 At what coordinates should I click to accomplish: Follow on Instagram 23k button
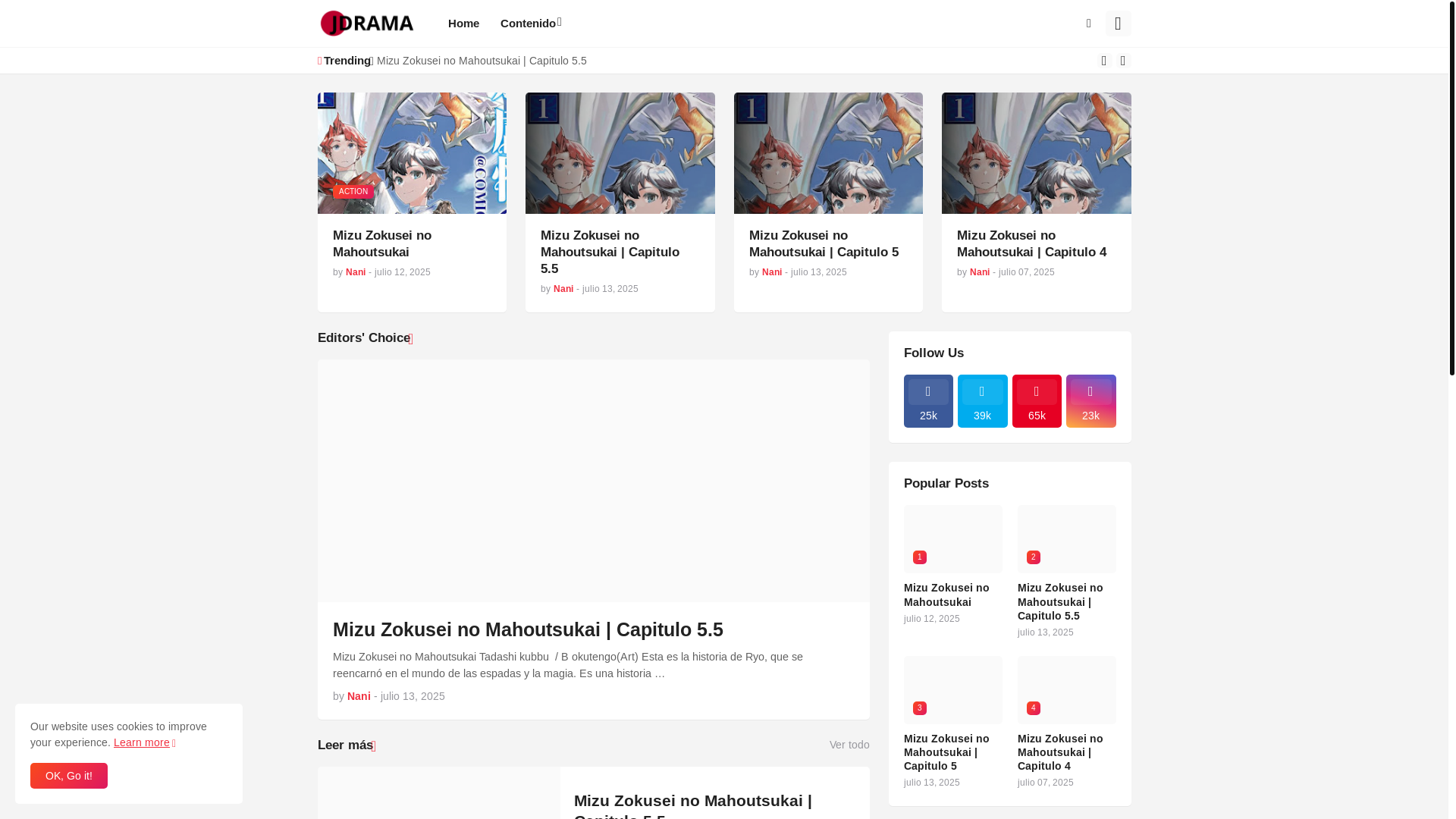point(1091,401)
